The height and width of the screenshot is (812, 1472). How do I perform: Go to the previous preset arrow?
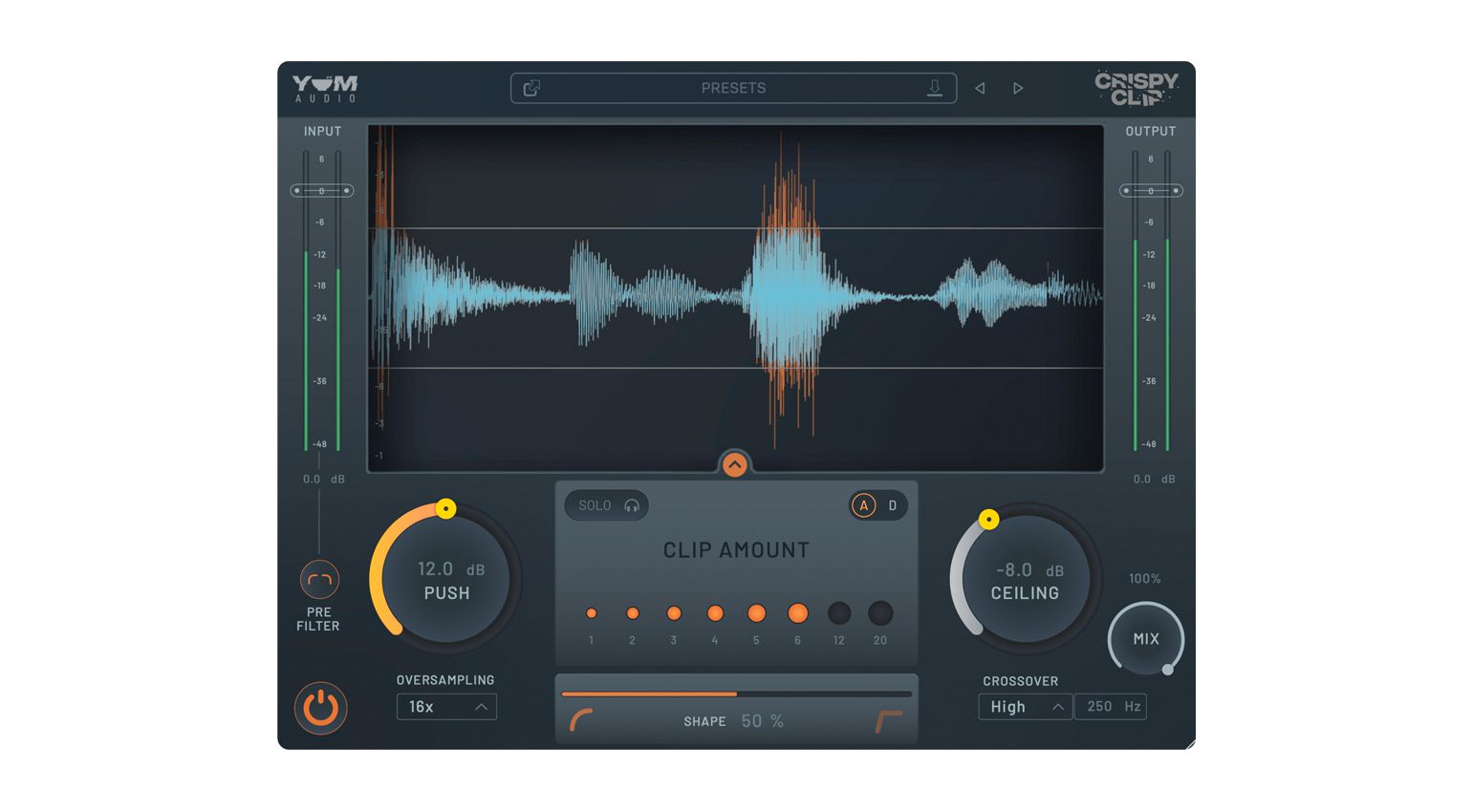pyautogui.click(x=980, y=88)
